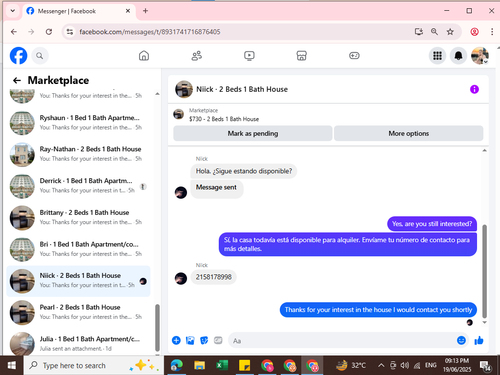Open the Julia 1 Bed 1 Bath Apartment chat

pyautogui.click(x=78, y=344)
